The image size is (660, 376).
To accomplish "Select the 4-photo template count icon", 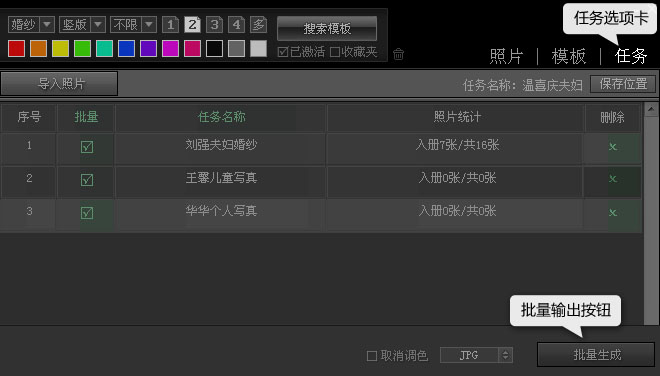I will [x=236, y=25].
